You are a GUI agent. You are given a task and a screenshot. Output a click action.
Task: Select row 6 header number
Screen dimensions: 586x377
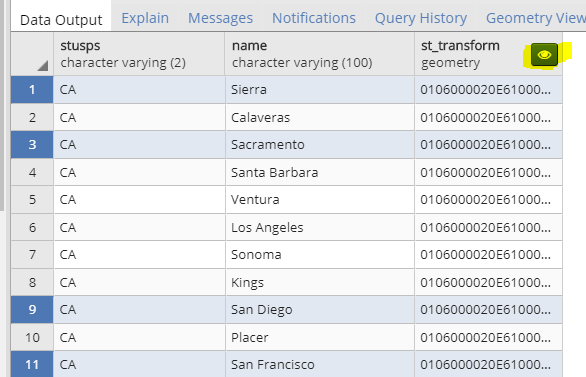click(x=32, y=227)
